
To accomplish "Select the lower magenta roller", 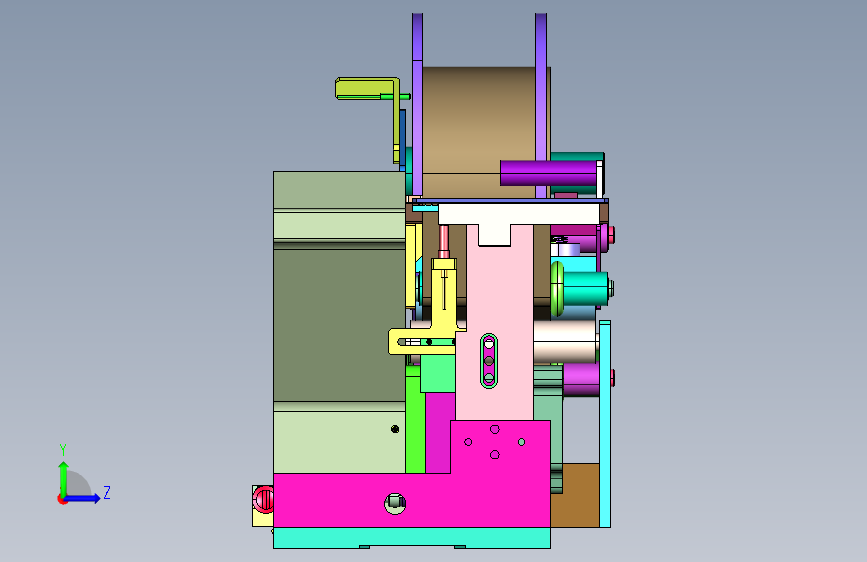I will [581, 379].
